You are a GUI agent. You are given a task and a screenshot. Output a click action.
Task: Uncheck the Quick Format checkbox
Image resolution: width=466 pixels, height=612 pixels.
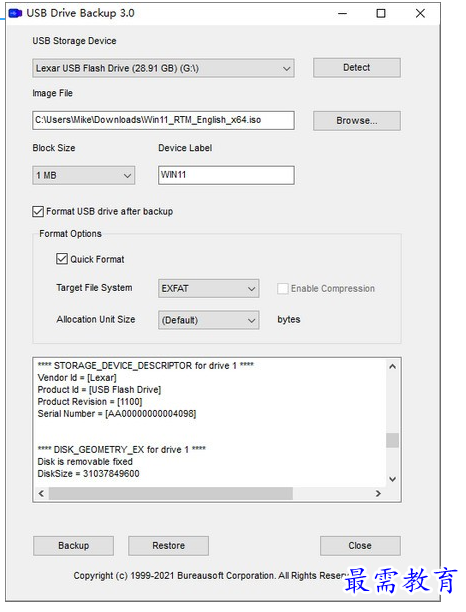pos(62,259)
